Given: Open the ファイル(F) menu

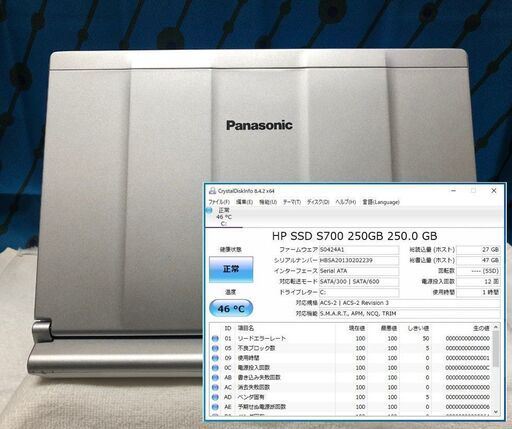Looking at the screenshot, I should [219, 202].
